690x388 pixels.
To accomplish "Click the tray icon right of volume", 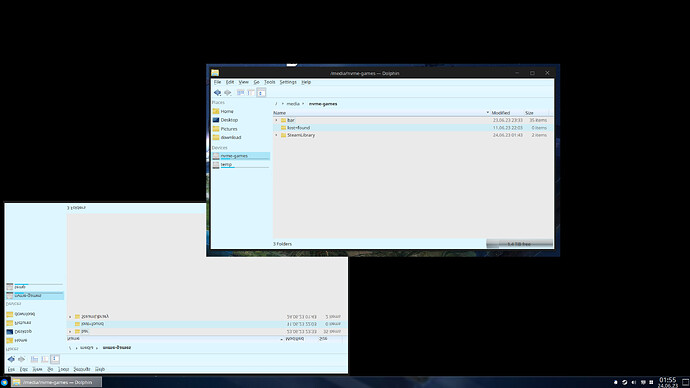I will 643,382.
